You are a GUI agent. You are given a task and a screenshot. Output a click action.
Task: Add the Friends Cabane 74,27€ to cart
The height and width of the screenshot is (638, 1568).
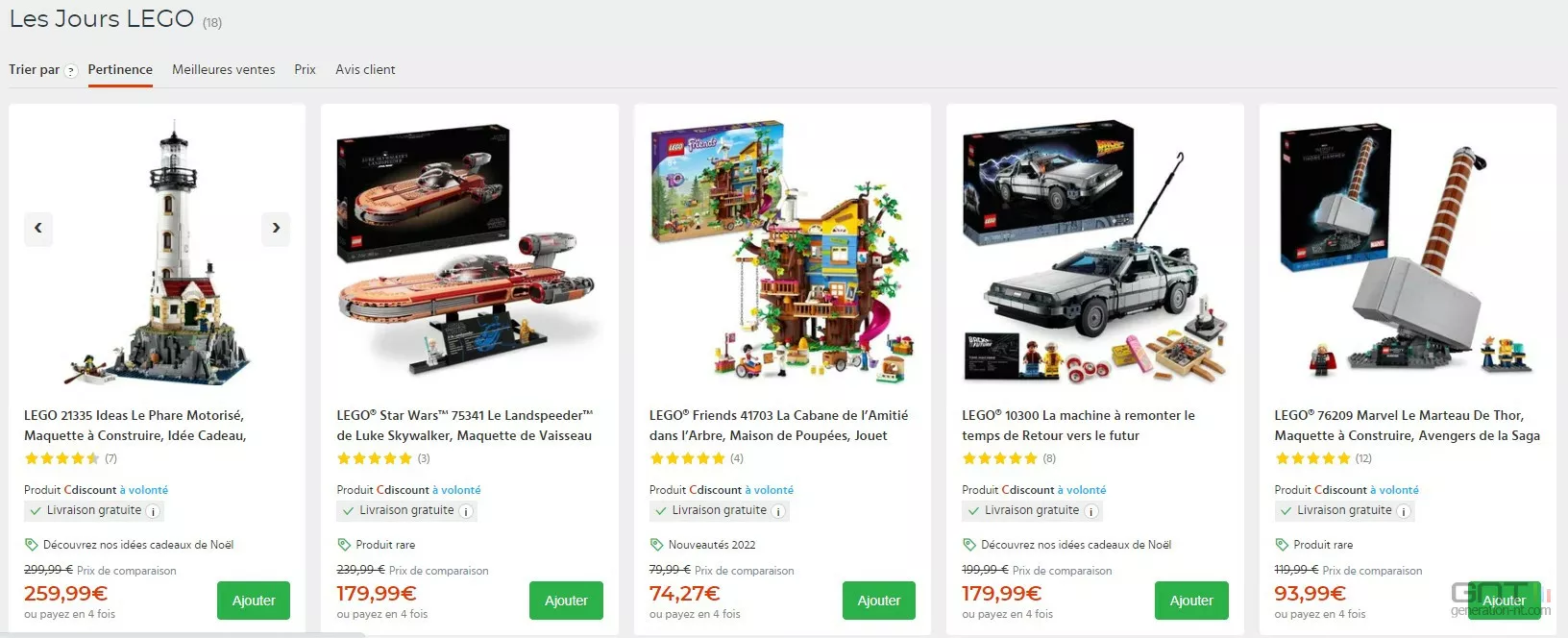[879, 601]
